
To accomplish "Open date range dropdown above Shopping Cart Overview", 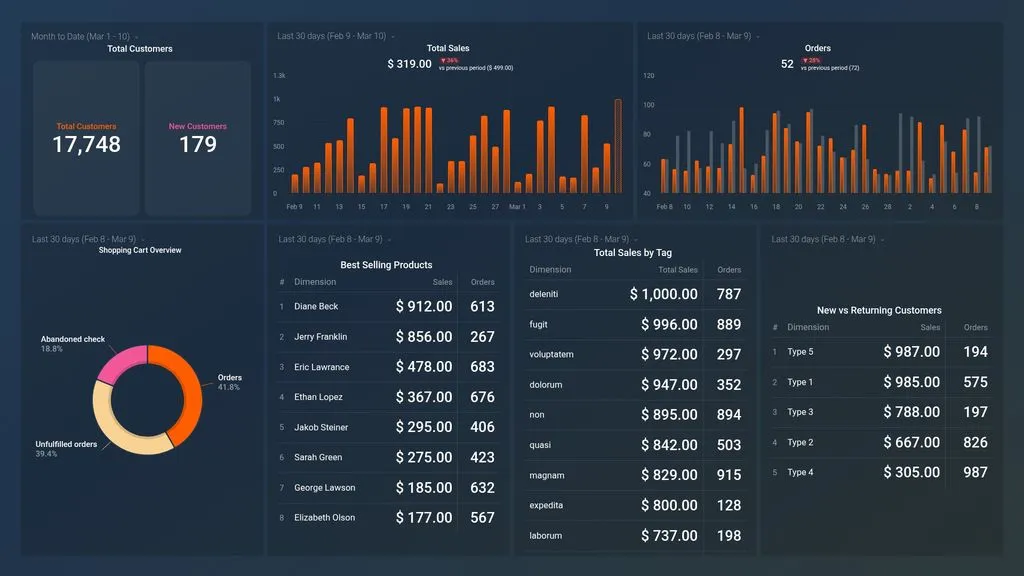I will [88, 239].
